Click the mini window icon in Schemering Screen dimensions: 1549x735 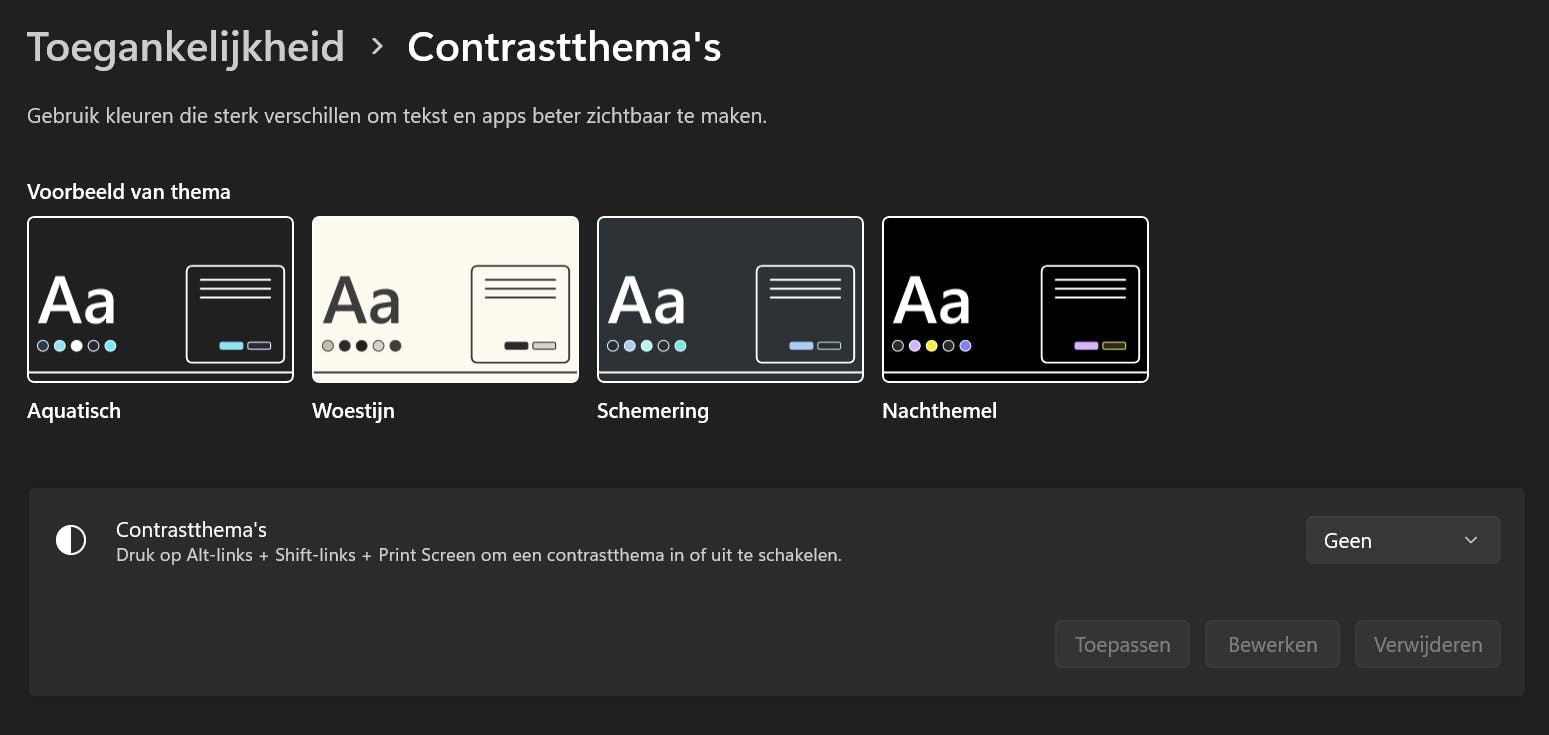click(x=805, y=314)
